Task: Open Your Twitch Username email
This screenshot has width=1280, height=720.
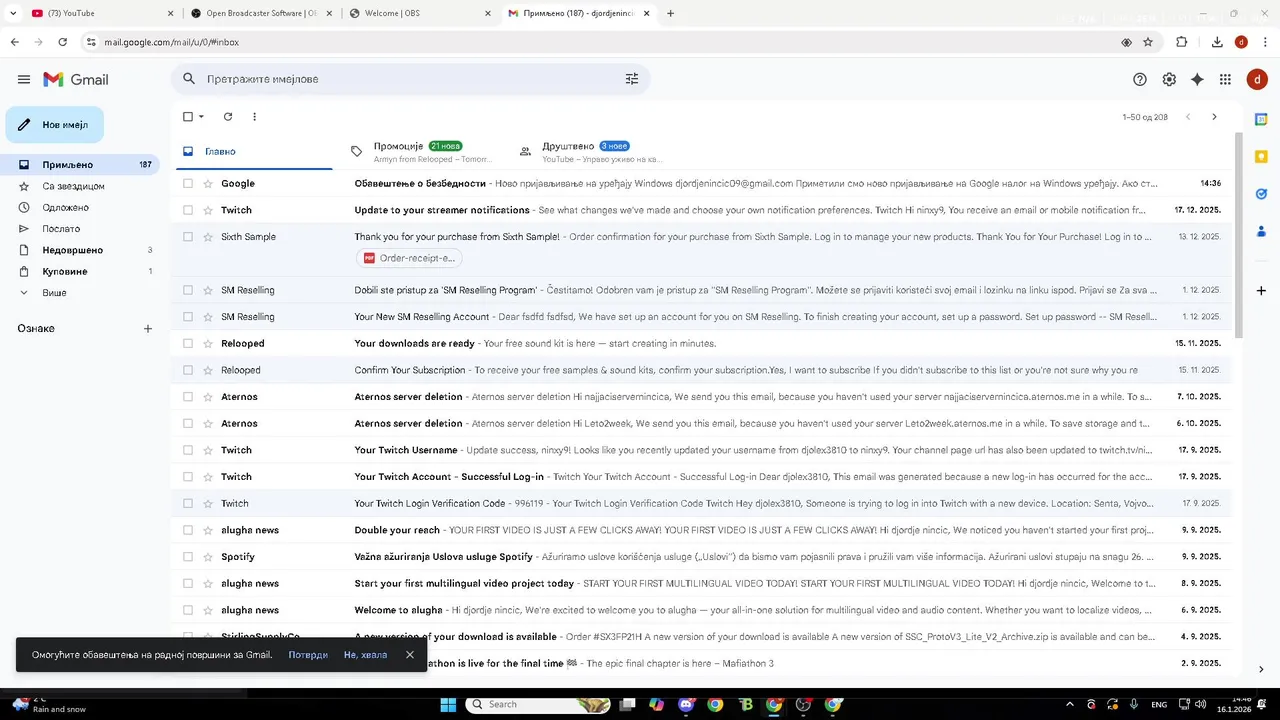Action: pos(702,450)
